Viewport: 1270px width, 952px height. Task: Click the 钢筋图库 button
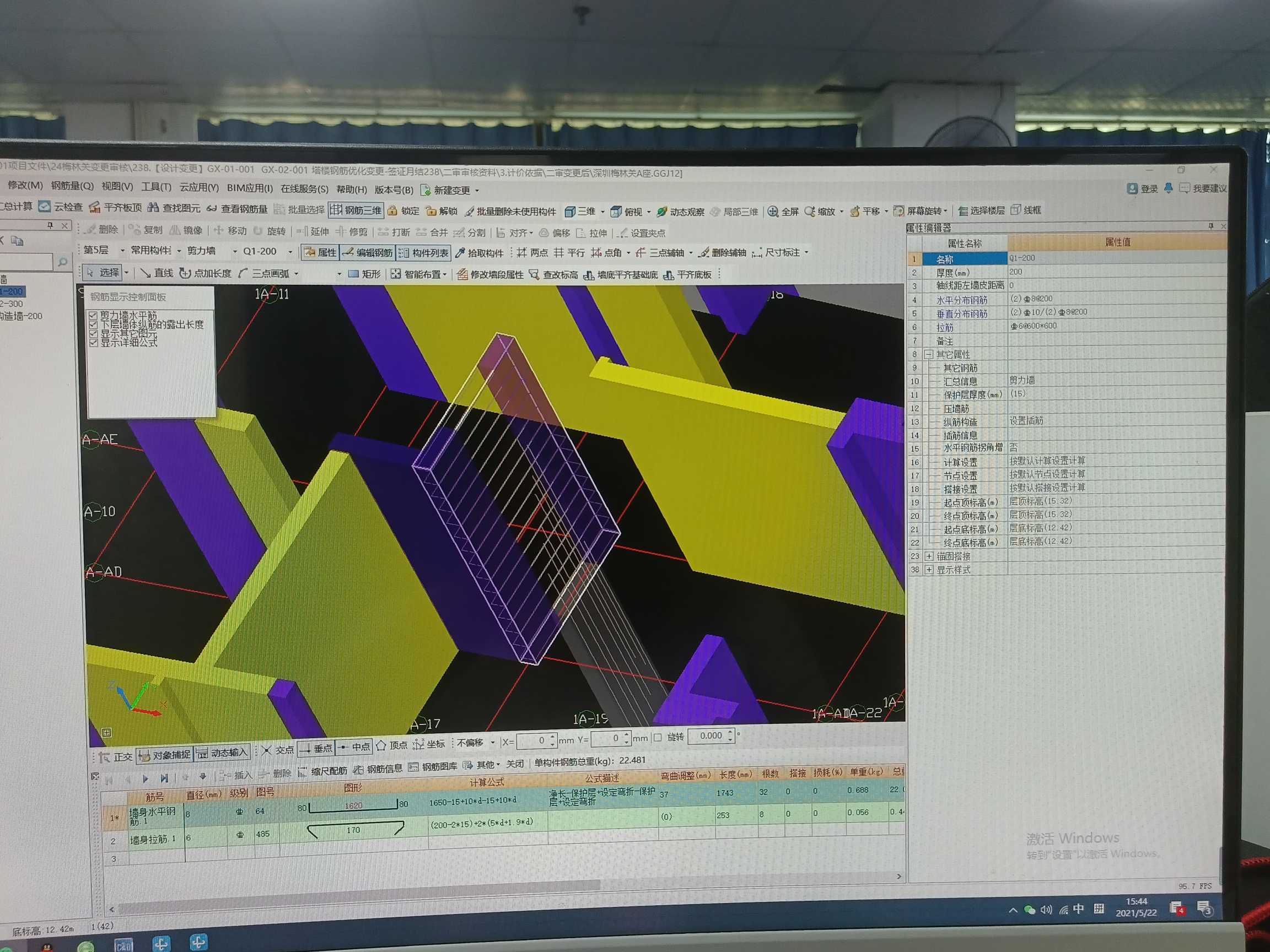coord(433,767)
